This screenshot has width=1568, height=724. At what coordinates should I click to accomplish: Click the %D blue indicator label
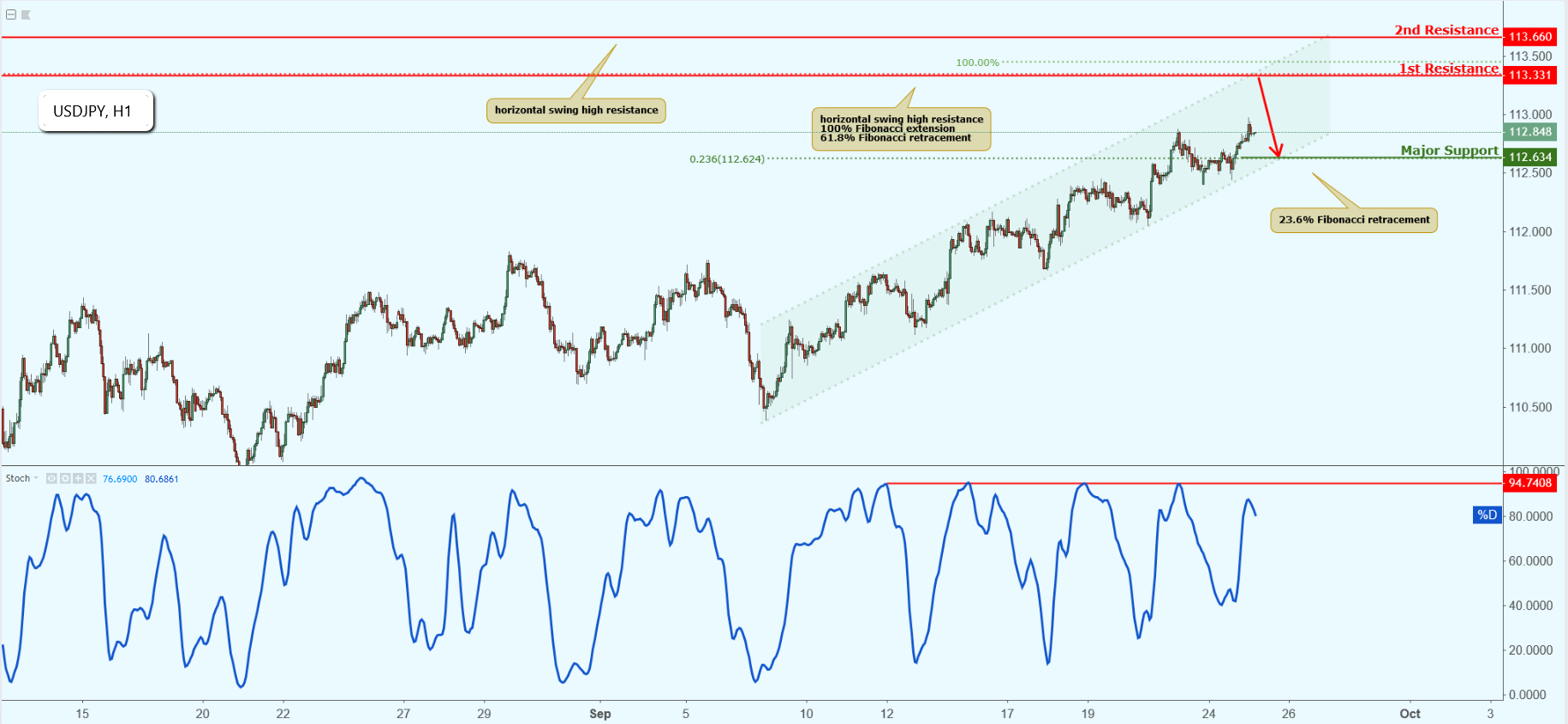point(1488,515)
